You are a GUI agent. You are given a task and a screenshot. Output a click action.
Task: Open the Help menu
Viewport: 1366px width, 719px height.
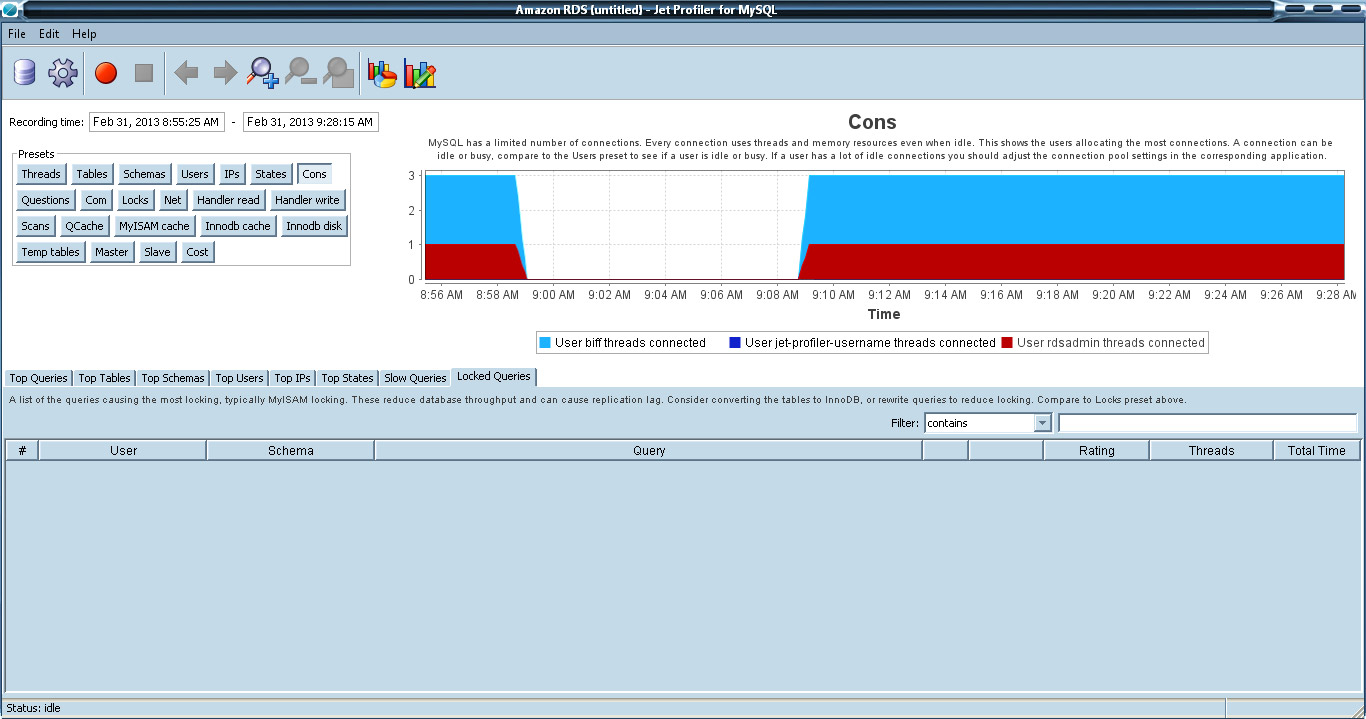[84, 34]
